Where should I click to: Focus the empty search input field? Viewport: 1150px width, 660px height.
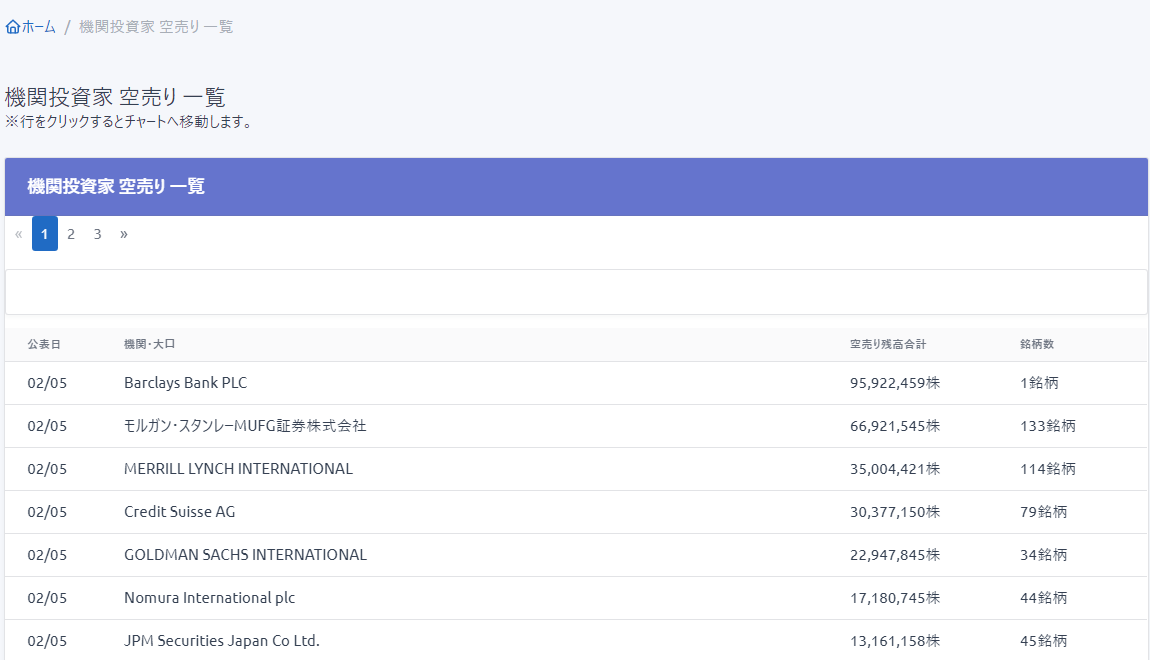point(576,292)
